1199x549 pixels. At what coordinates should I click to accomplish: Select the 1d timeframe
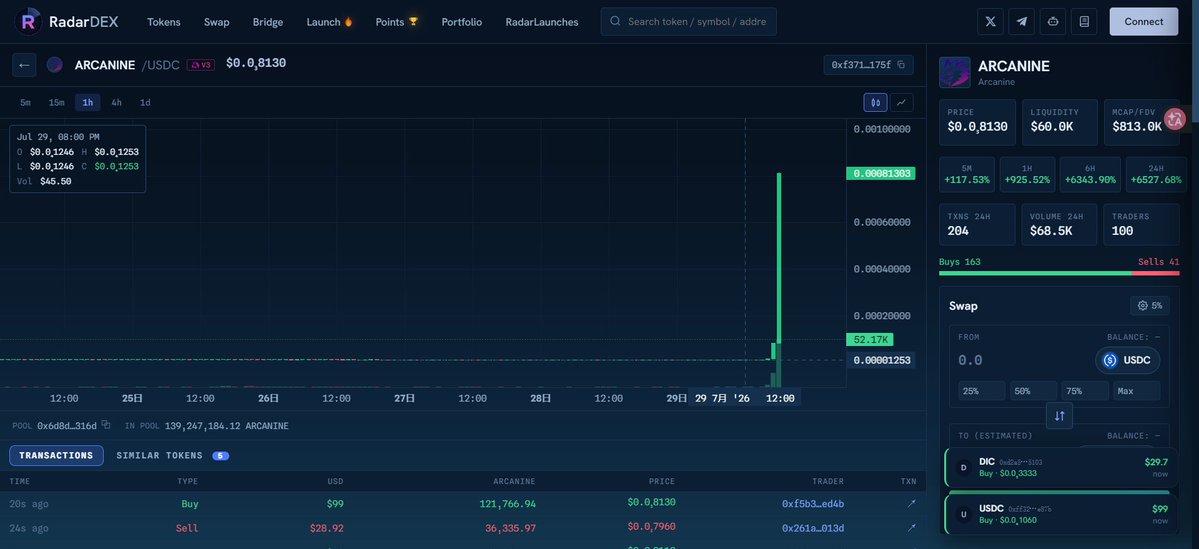(145, 102)
